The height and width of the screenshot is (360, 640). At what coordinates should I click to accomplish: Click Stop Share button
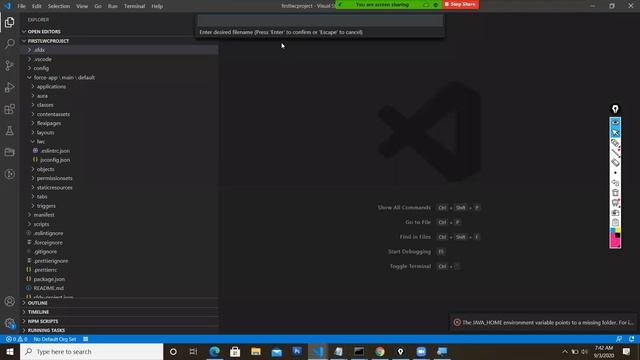point(460,4)
